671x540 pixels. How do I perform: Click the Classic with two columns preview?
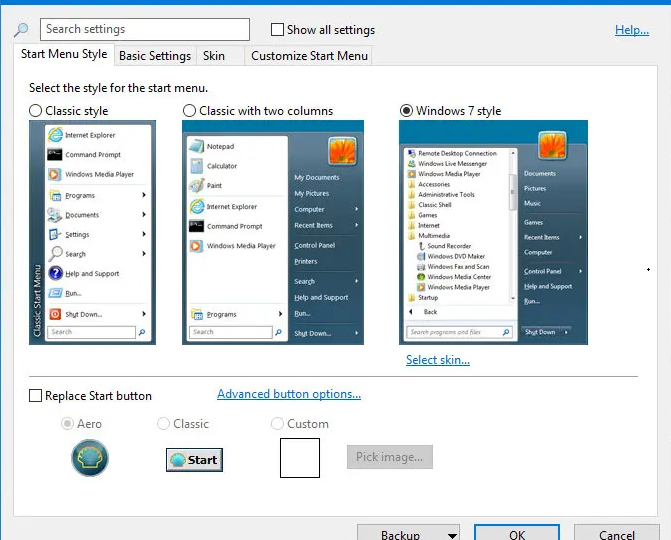[x=273, y=232]
